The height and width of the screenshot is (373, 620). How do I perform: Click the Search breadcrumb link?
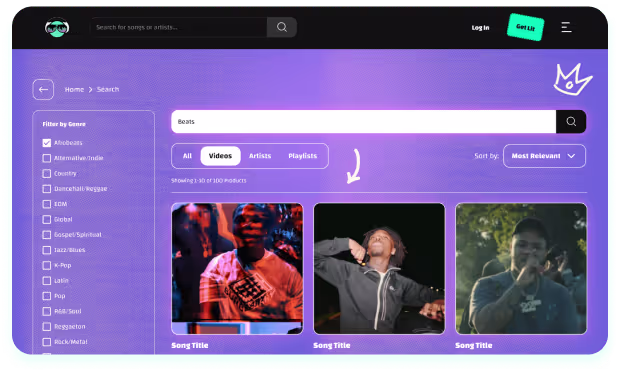108,89
